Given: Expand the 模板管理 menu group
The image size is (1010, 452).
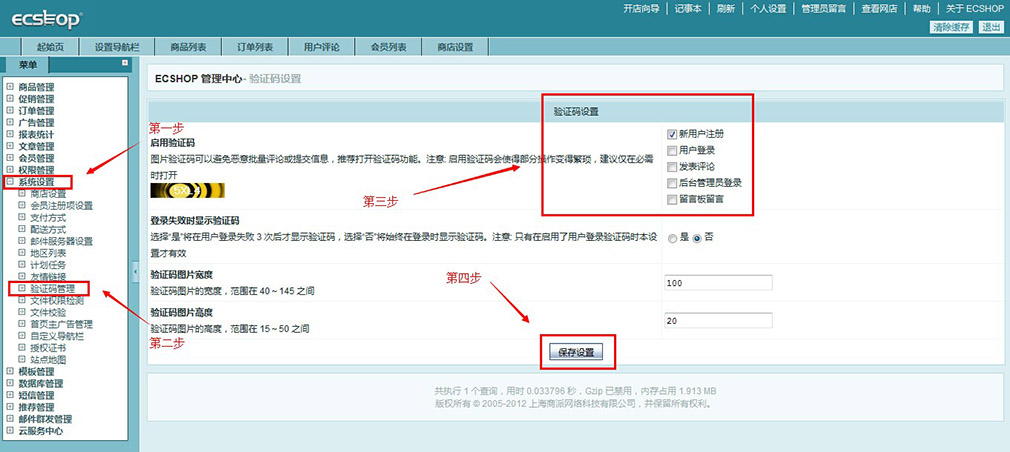Looking at the screenshot, I should 10,371.
